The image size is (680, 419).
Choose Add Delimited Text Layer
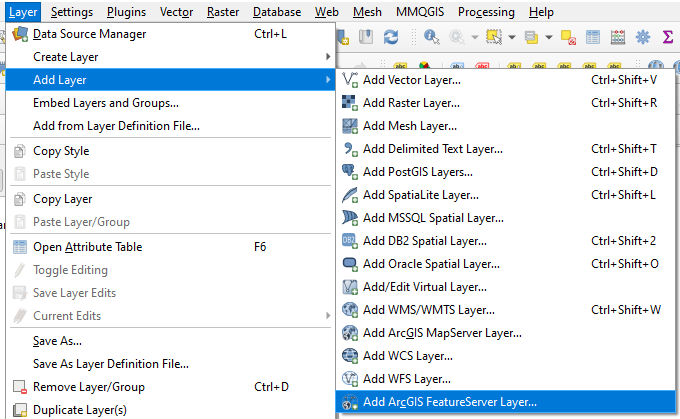pos(506,149)
